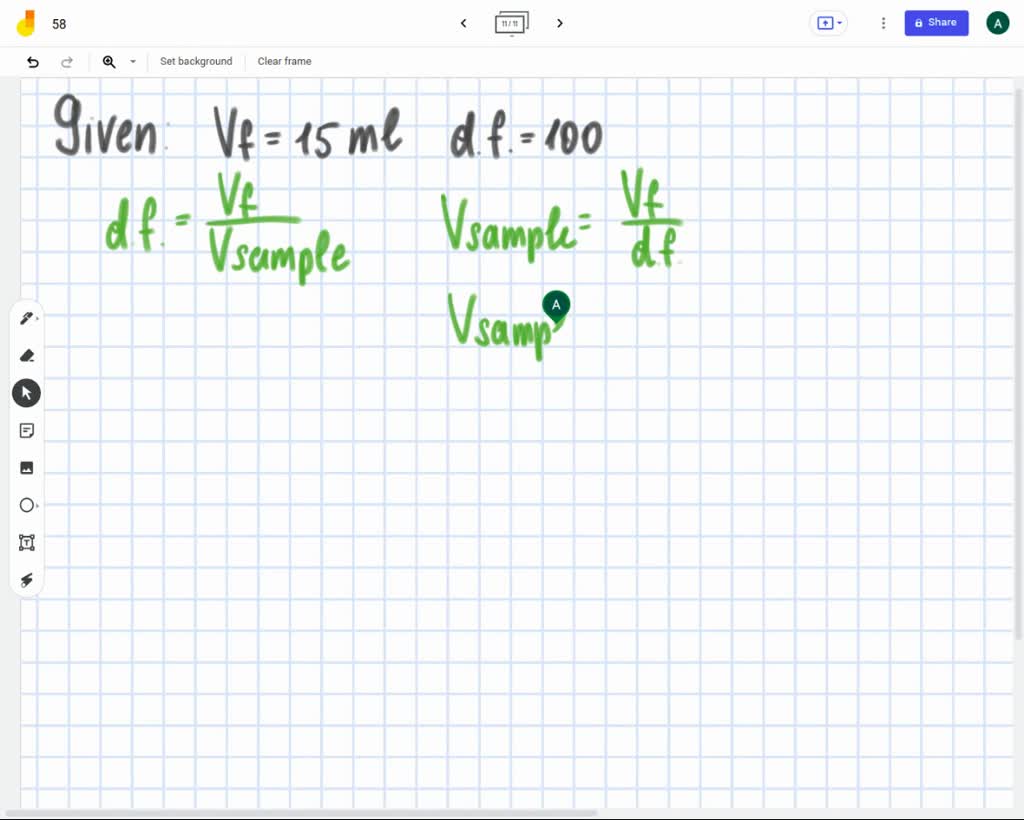The image size is (1024, 820).
Task: Insert an image onto the frame
Action: pyautogui.click(x=27, y=467)
